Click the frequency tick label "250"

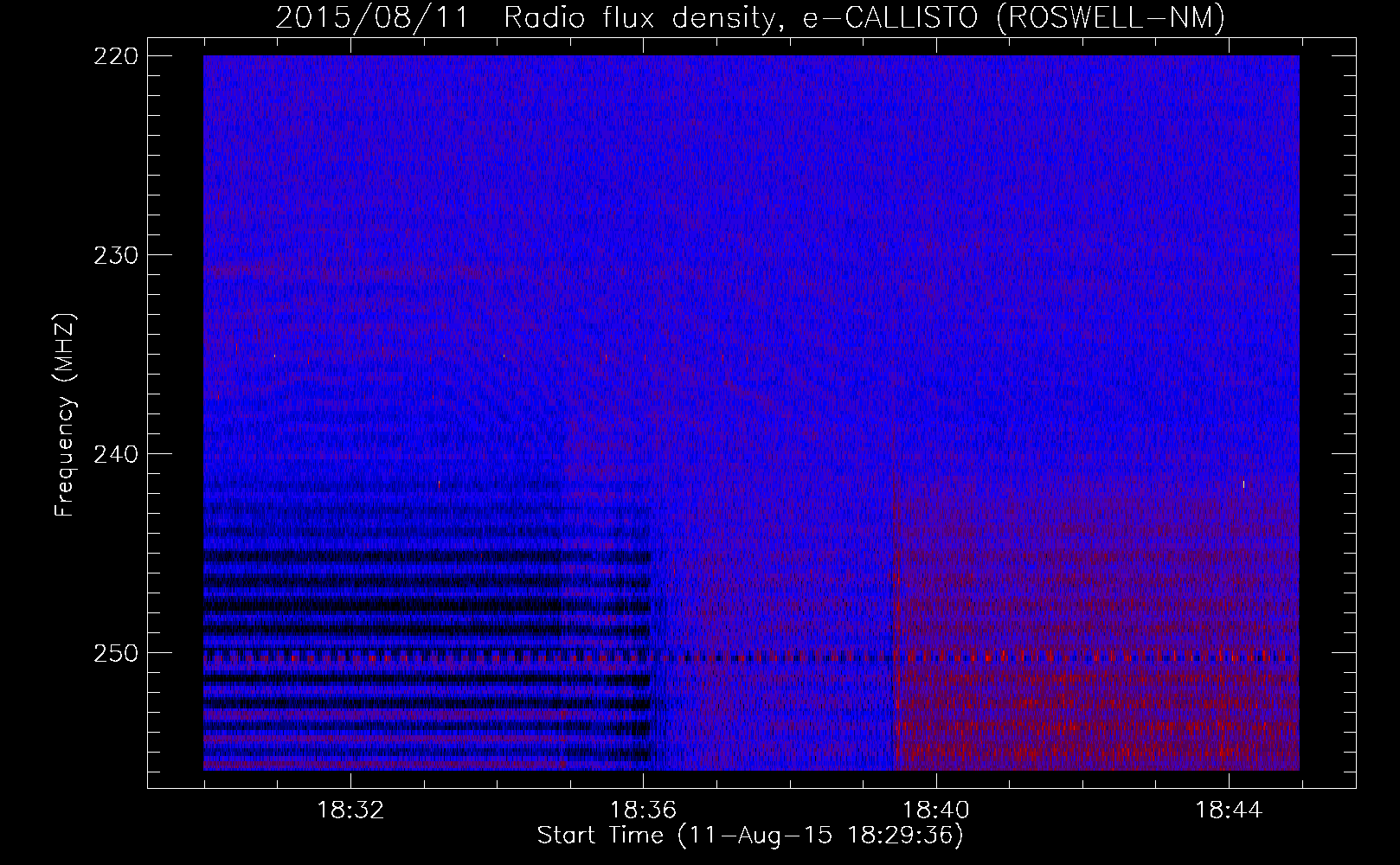point(114,653)
